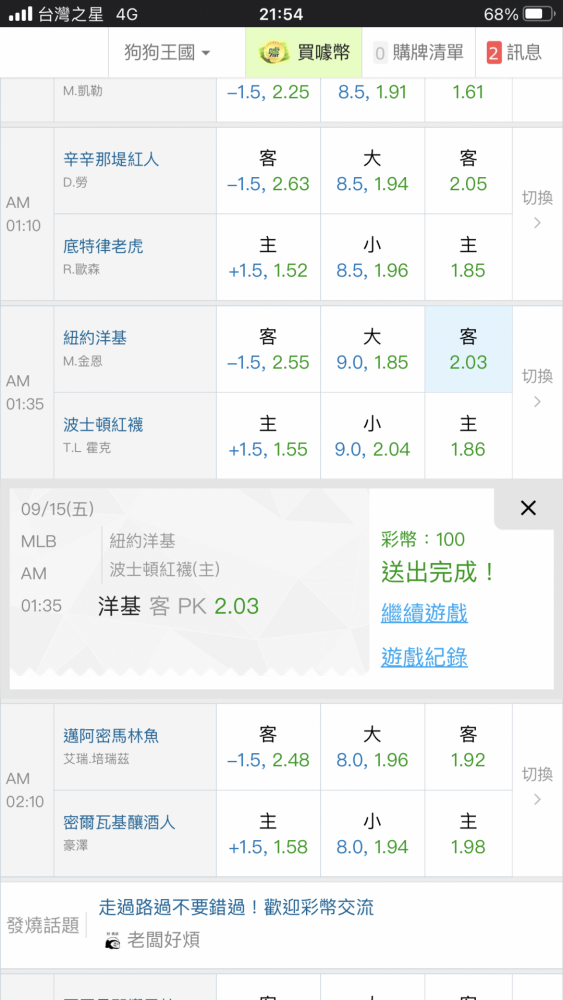The width and height of the screenshot is (563, 1000).
Task: Select 客 -1.5, 2.63 Reds handicap
Action: (x=268, y=171)
